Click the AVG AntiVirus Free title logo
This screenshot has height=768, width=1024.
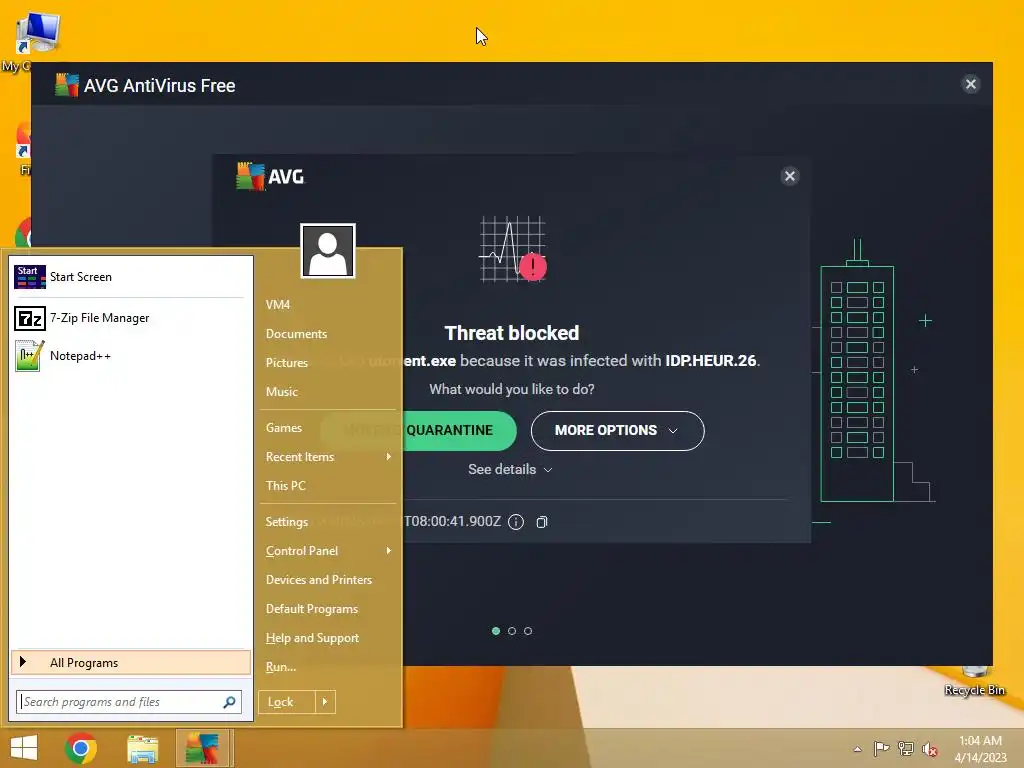[x=67, y=85]
